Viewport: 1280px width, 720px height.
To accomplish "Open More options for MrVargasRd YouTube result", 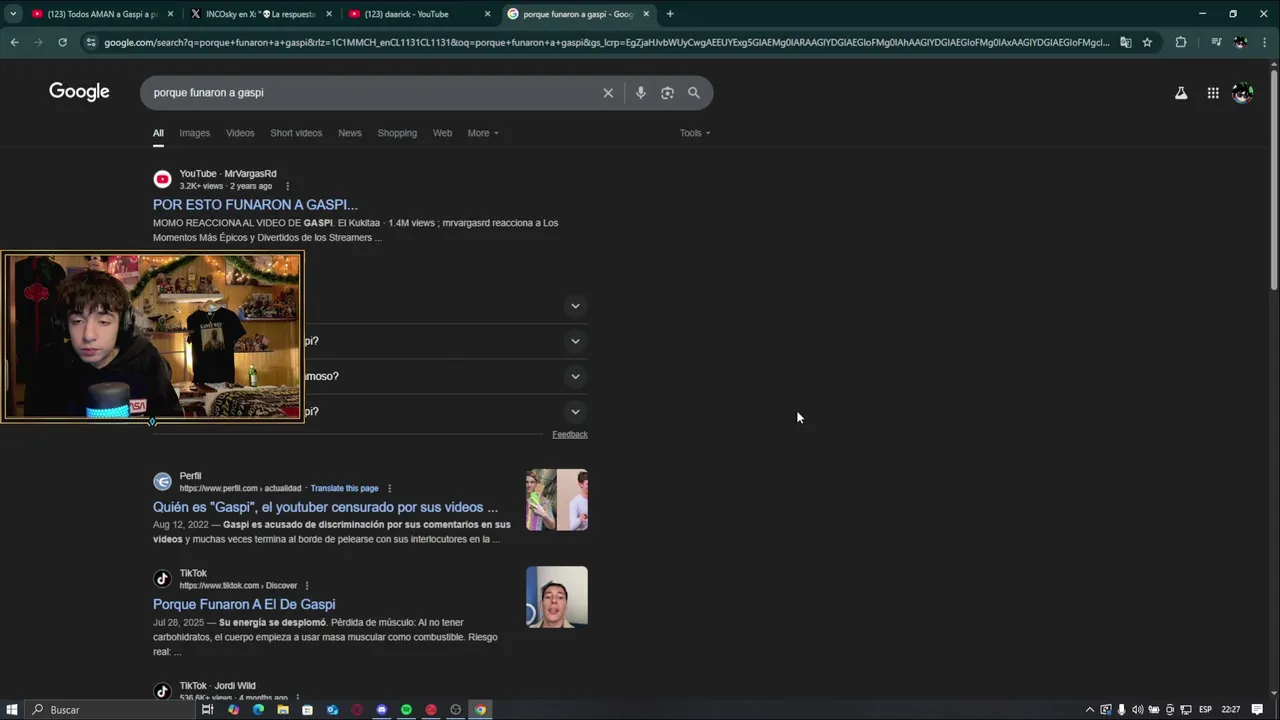I will (x=288, y=186).
